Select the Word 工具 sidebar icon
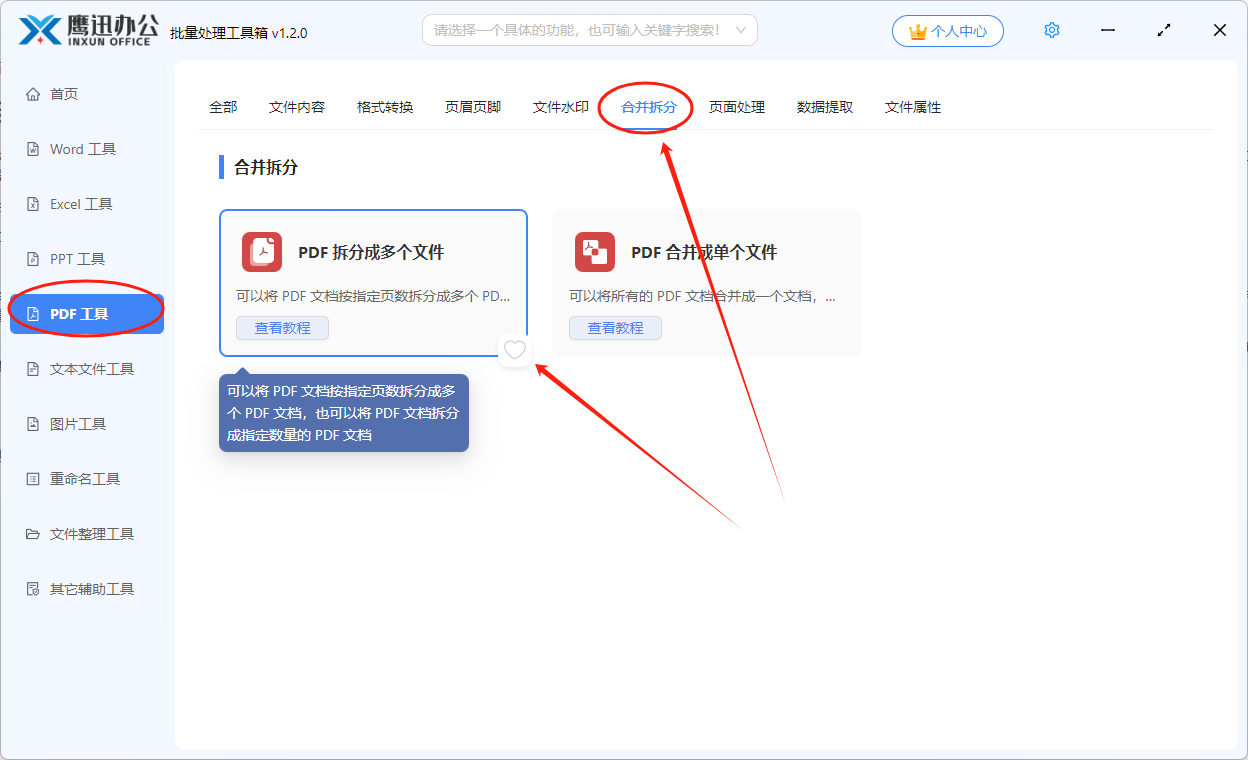This screenshot has width=1248, height=760. click(x=86, y=148)
